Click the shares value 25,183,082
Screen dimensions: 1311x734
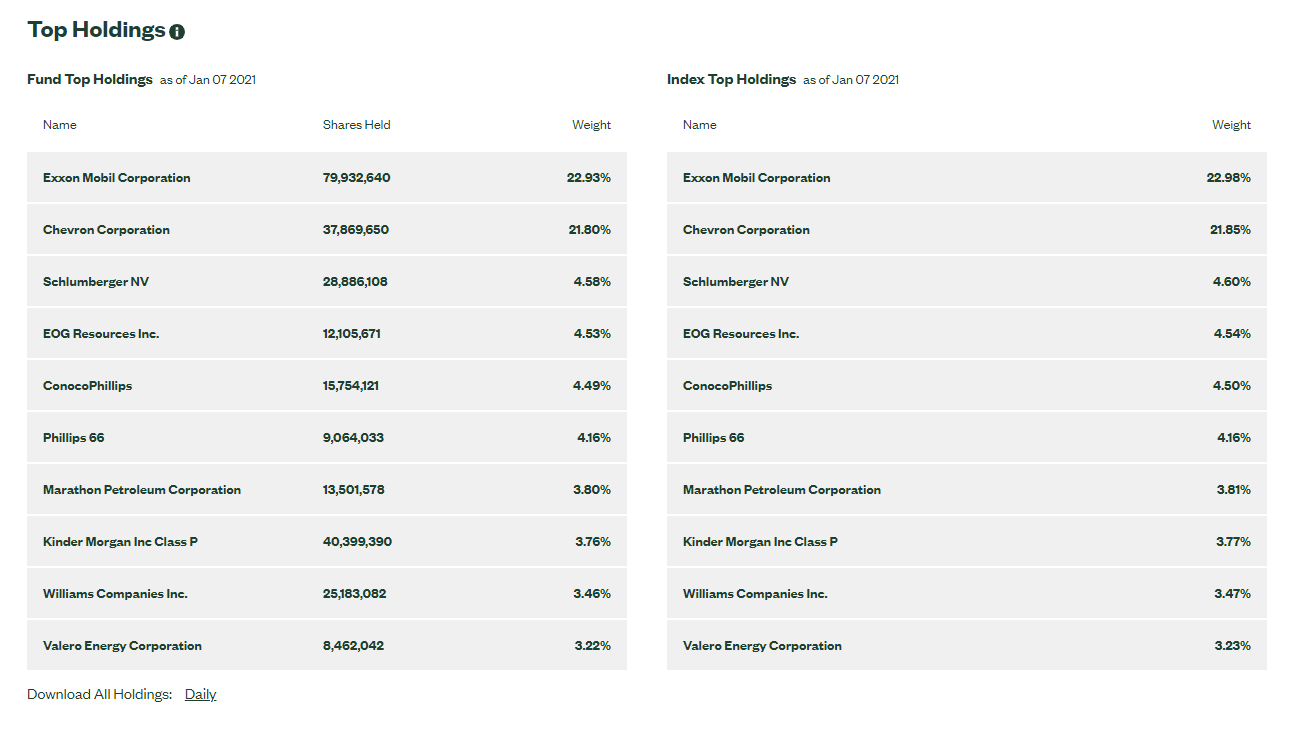(x=354, y=594)
